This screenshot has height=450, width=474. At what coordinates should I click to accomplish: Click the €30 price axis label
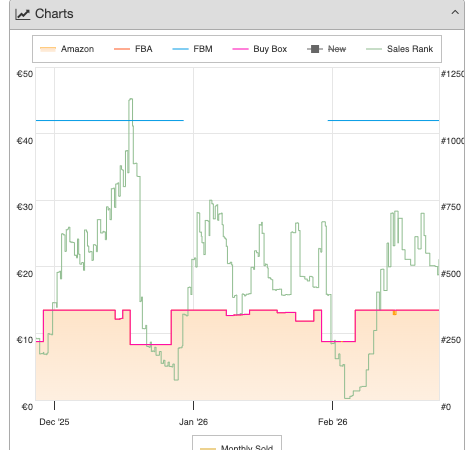(25, 207)
